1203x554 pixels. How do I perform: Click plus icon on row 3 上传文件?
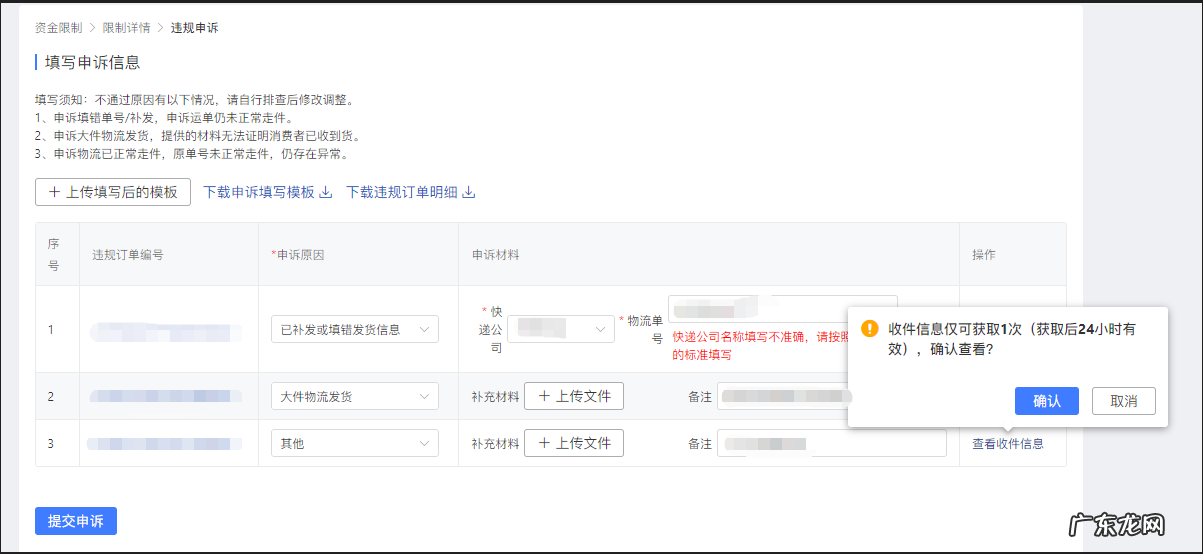pos(544,443)
